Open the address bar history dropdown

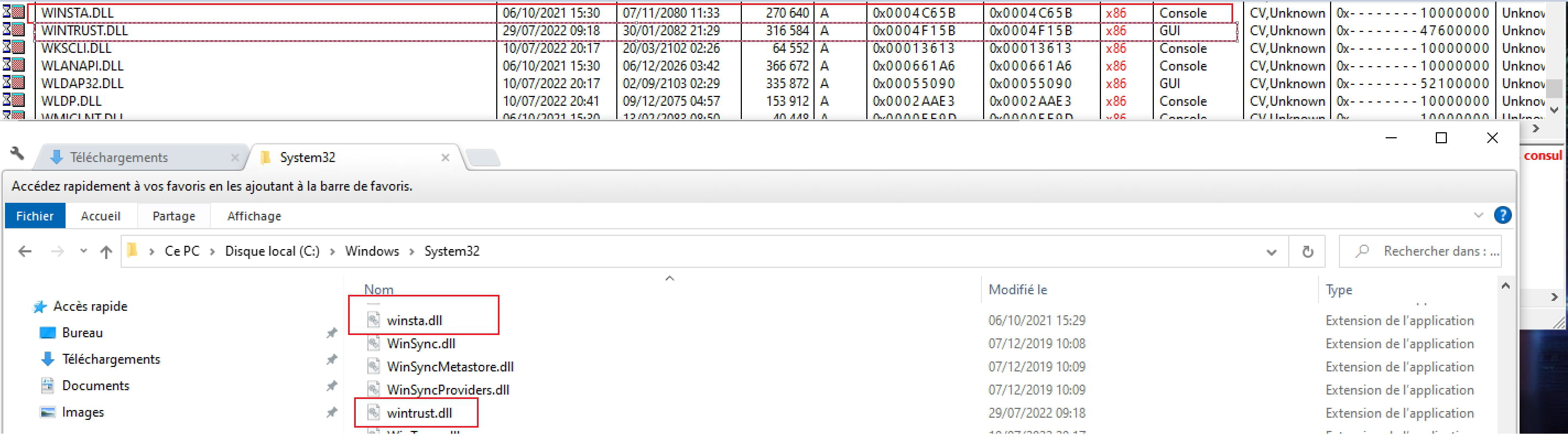(x=1271, y=252)
